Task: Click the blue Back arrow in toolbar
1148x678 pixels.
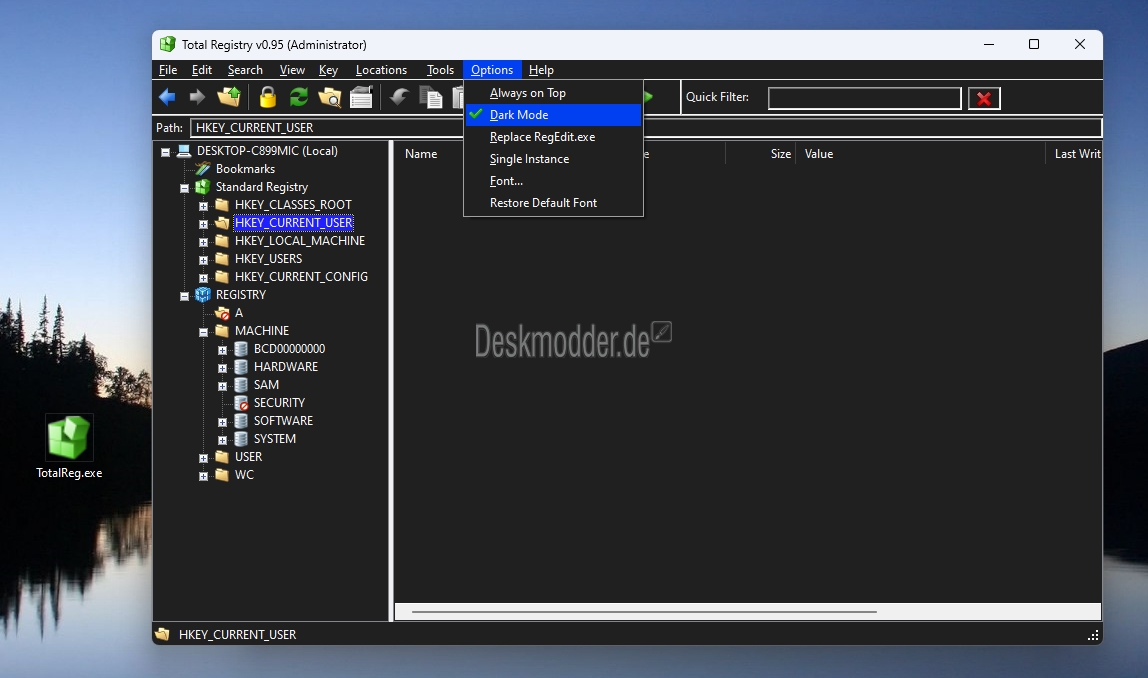Action: [167, 97]
